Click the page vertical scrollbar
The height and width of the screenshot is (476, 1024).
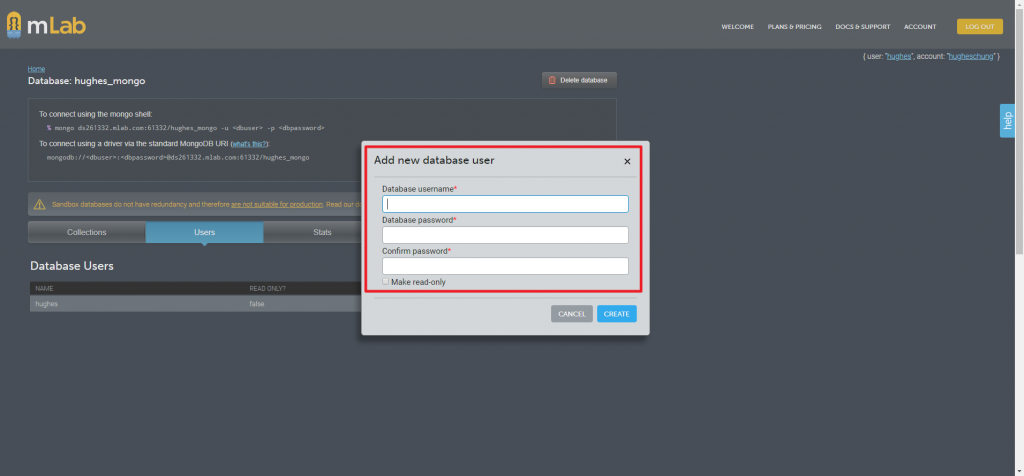[1019, 131]
